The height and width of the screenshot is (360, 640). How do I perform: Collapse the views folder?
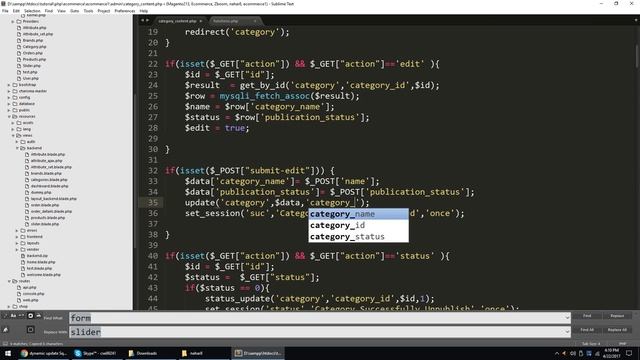pyautogui.click(x=13, y=136)
